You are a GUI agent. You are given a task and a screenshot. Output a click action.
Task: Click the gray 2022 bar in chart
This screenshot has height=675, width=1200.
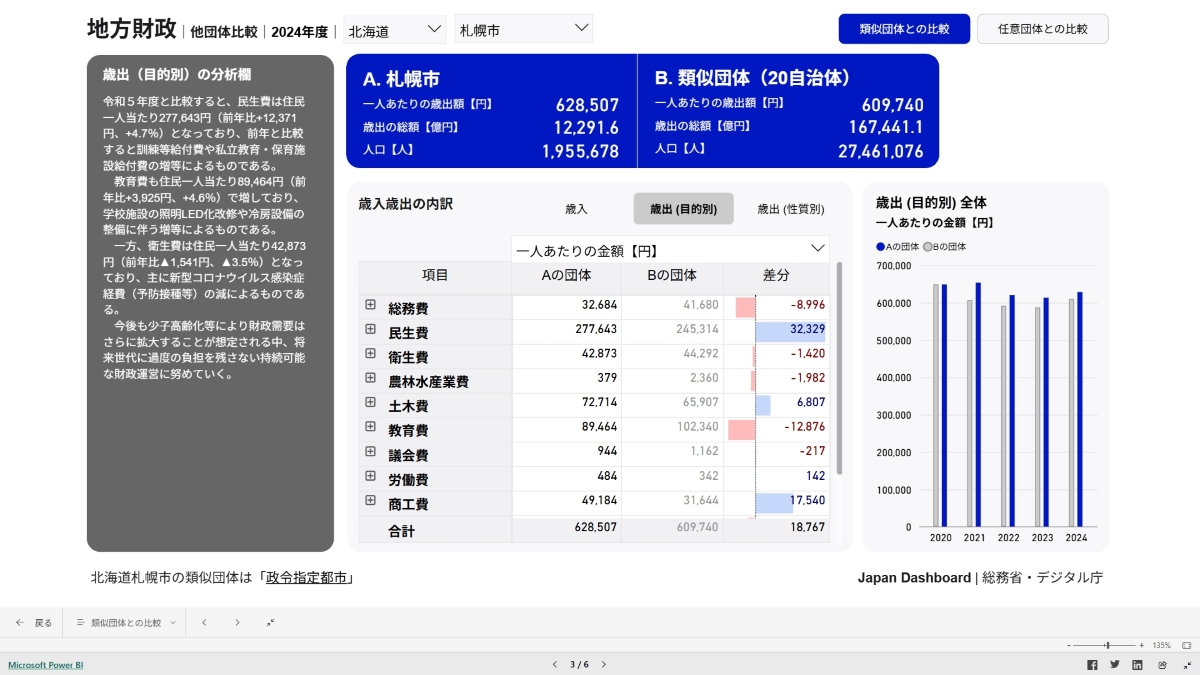pyautogui.click(x=1003, y=416)
